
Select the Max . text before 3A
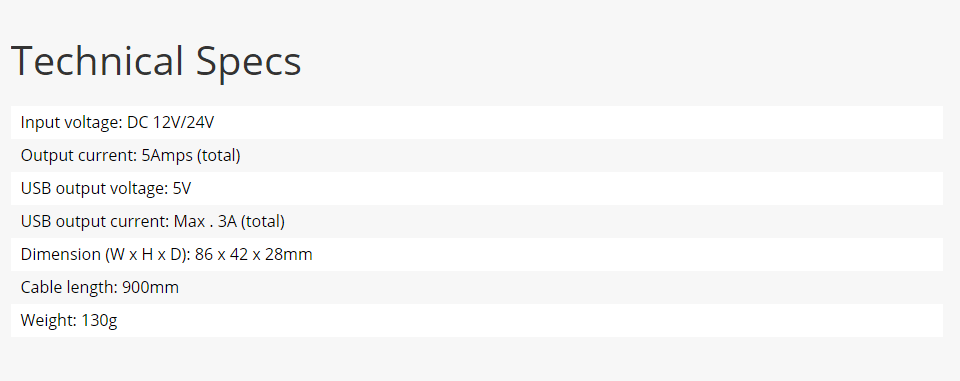(193, 222)
